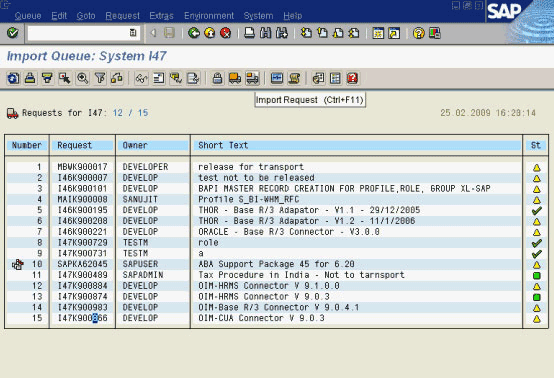
Task: Go to the last page icon
Action: point(354,33)
